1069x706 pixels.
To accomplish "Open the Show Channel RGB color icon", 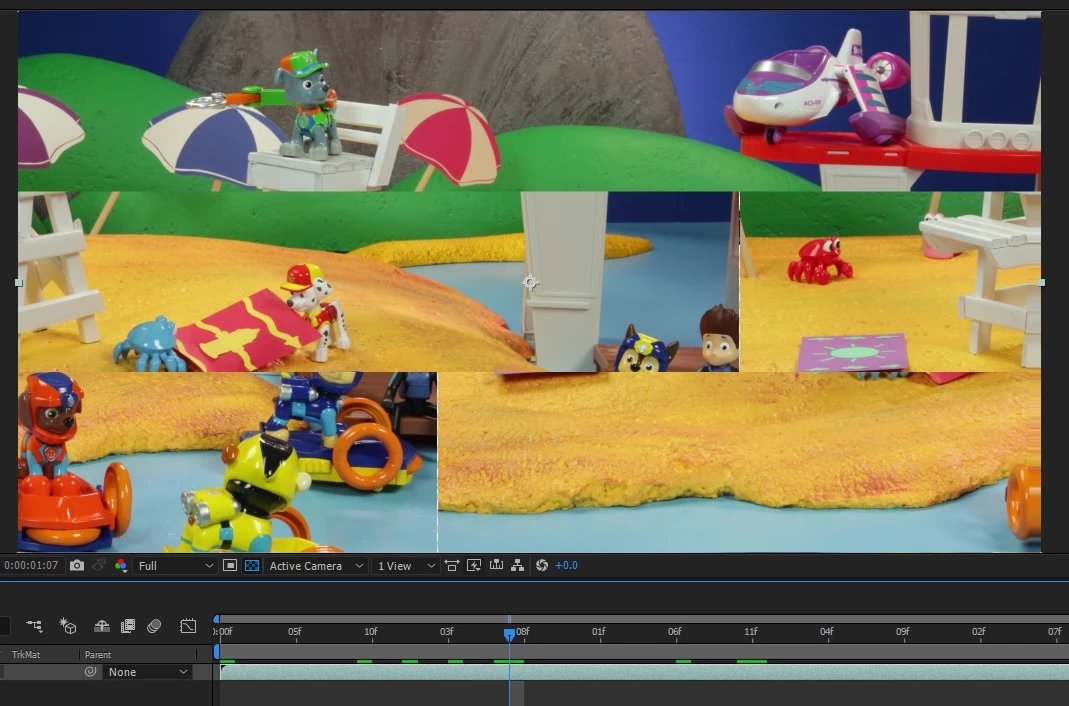I will click(x=121, y=566).
